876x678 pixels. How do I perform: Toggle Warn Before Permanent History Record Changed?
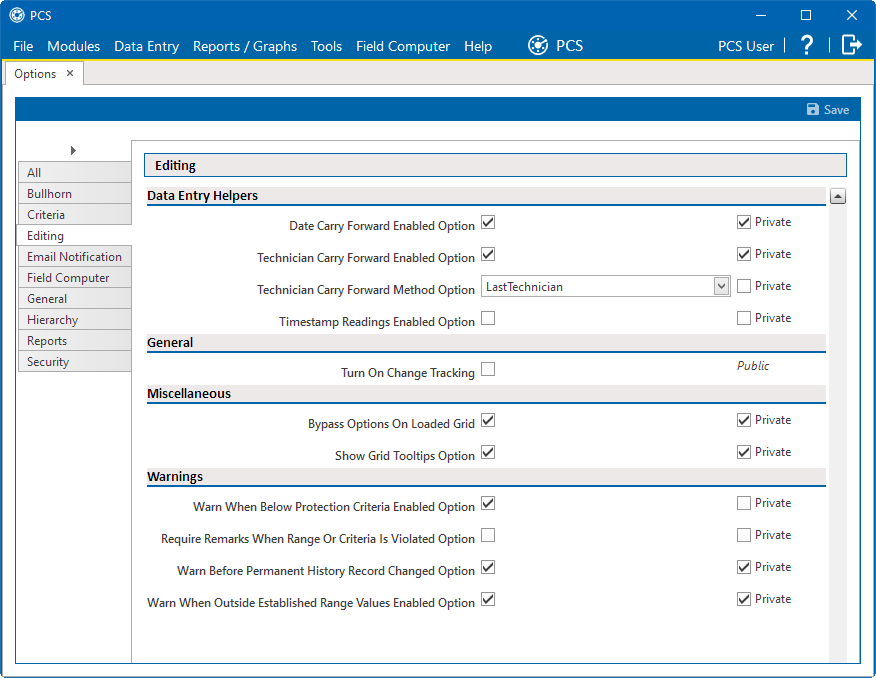(488, 567)
